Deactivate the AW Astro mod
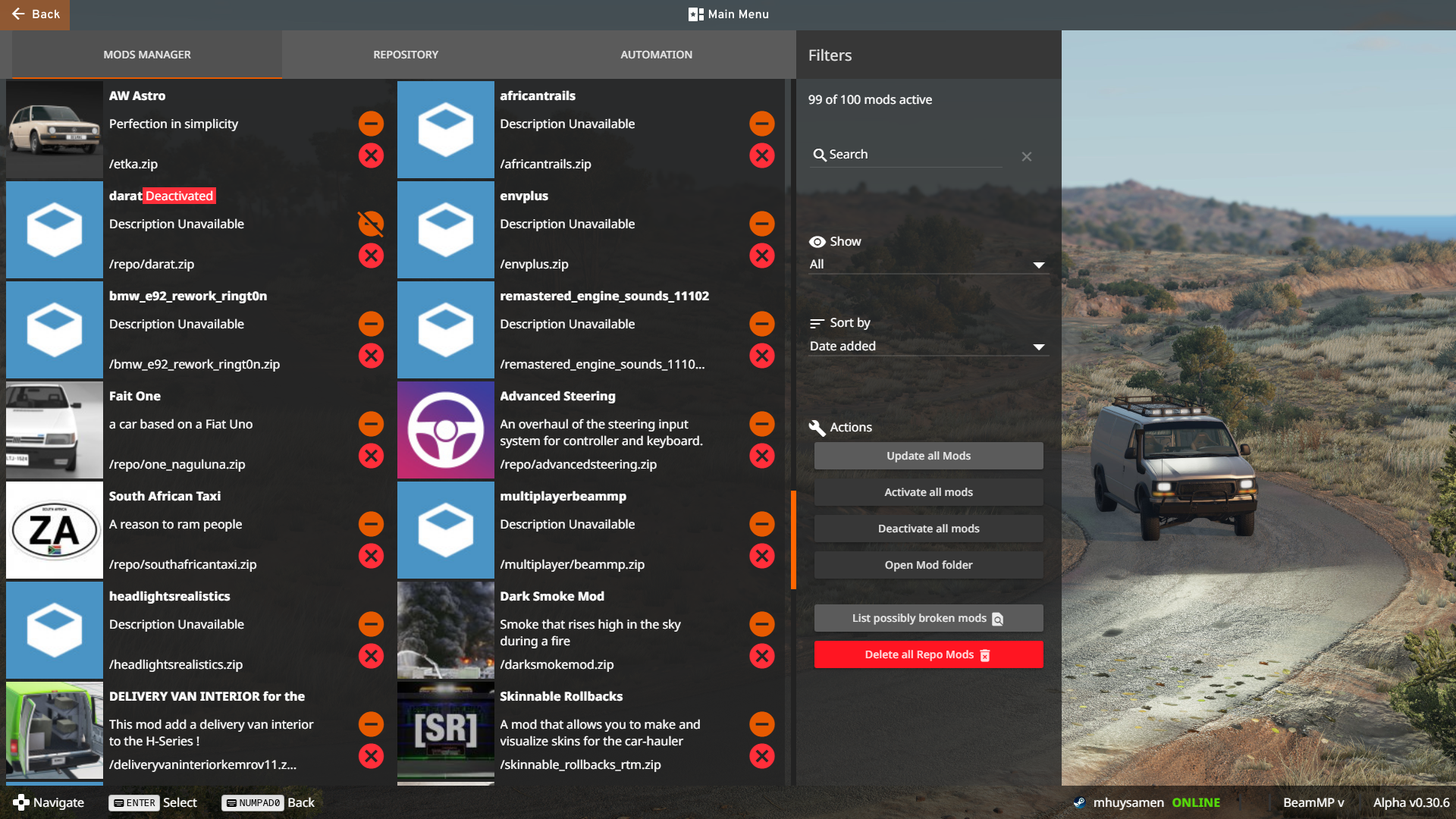 371,124
